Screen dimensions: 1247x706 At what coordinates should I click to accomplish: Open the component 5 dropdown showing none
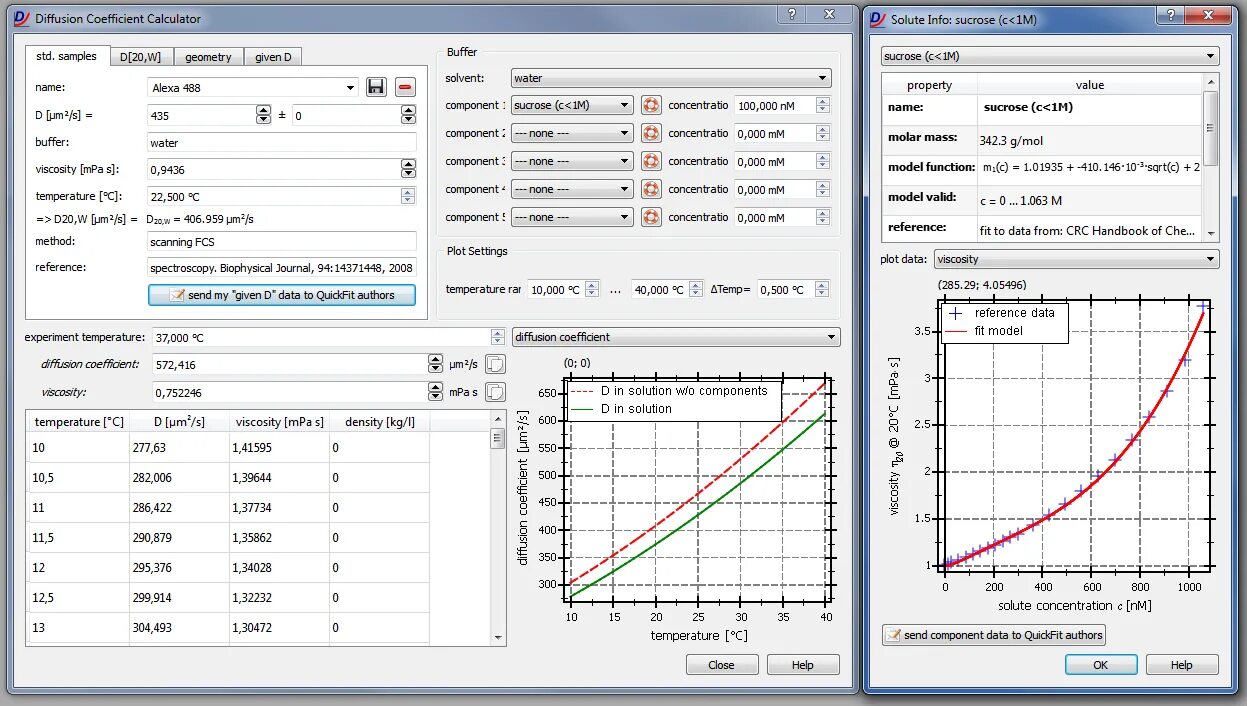click(x=572, y=217)
